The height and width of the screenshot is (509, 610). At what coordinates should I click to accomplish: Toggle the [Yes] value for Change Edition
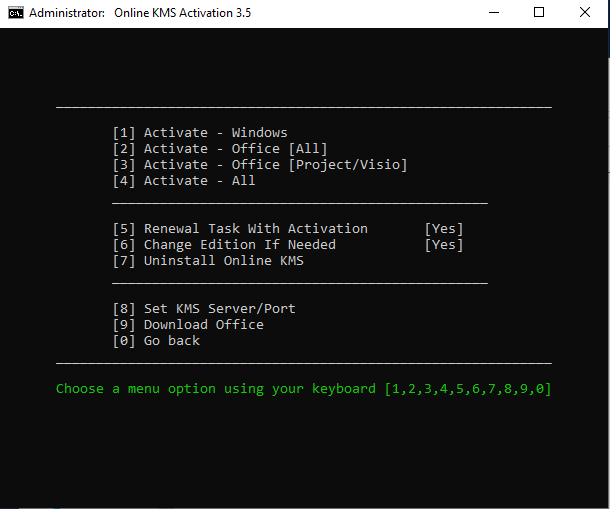(444, 245)
